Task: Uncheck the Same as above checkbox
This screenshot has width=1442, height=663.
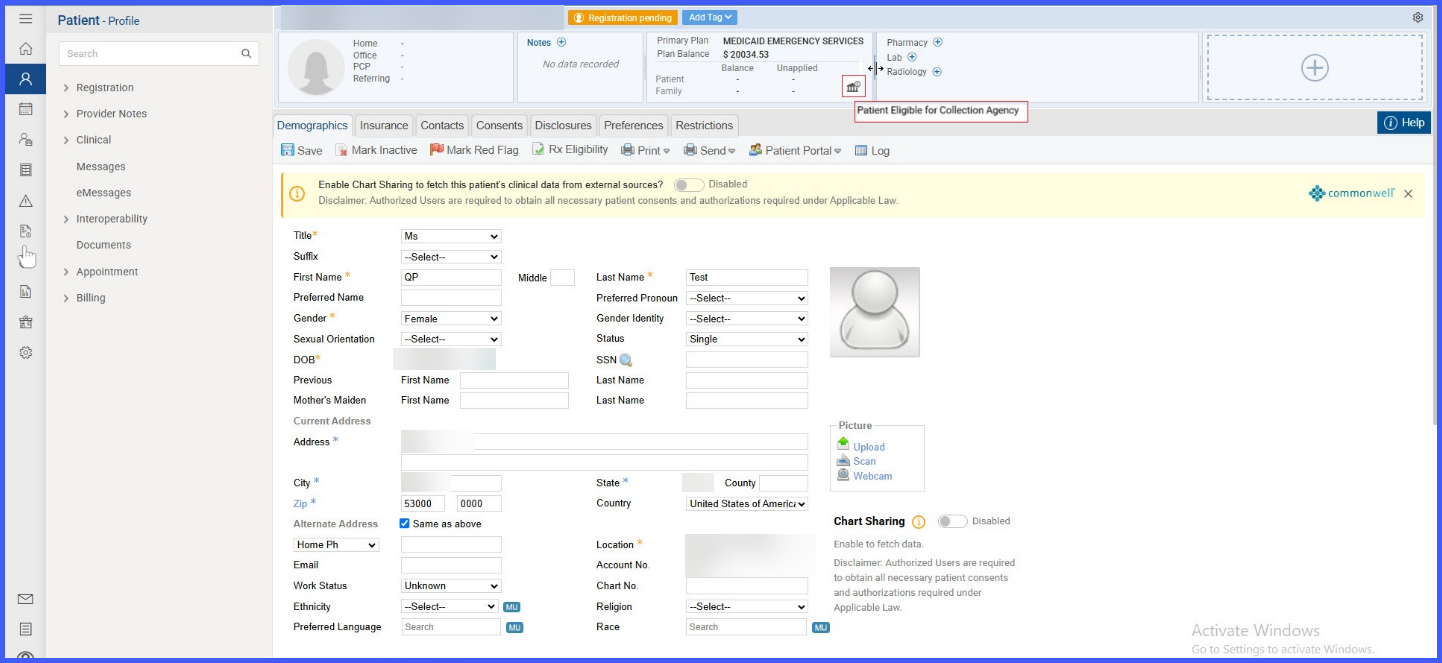Action: [x=404, y=524]
